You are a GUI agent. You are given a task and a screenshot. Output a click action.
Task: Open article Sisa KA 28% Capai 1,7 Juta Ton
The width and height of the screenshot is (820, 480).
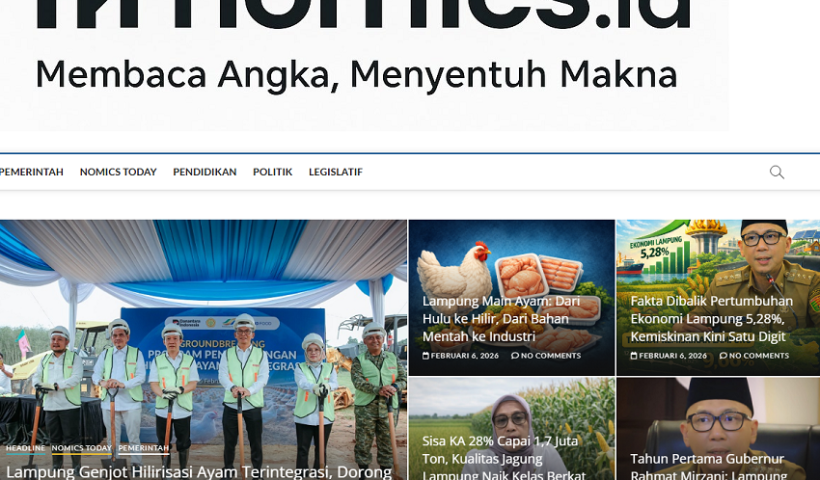(504, 459)
